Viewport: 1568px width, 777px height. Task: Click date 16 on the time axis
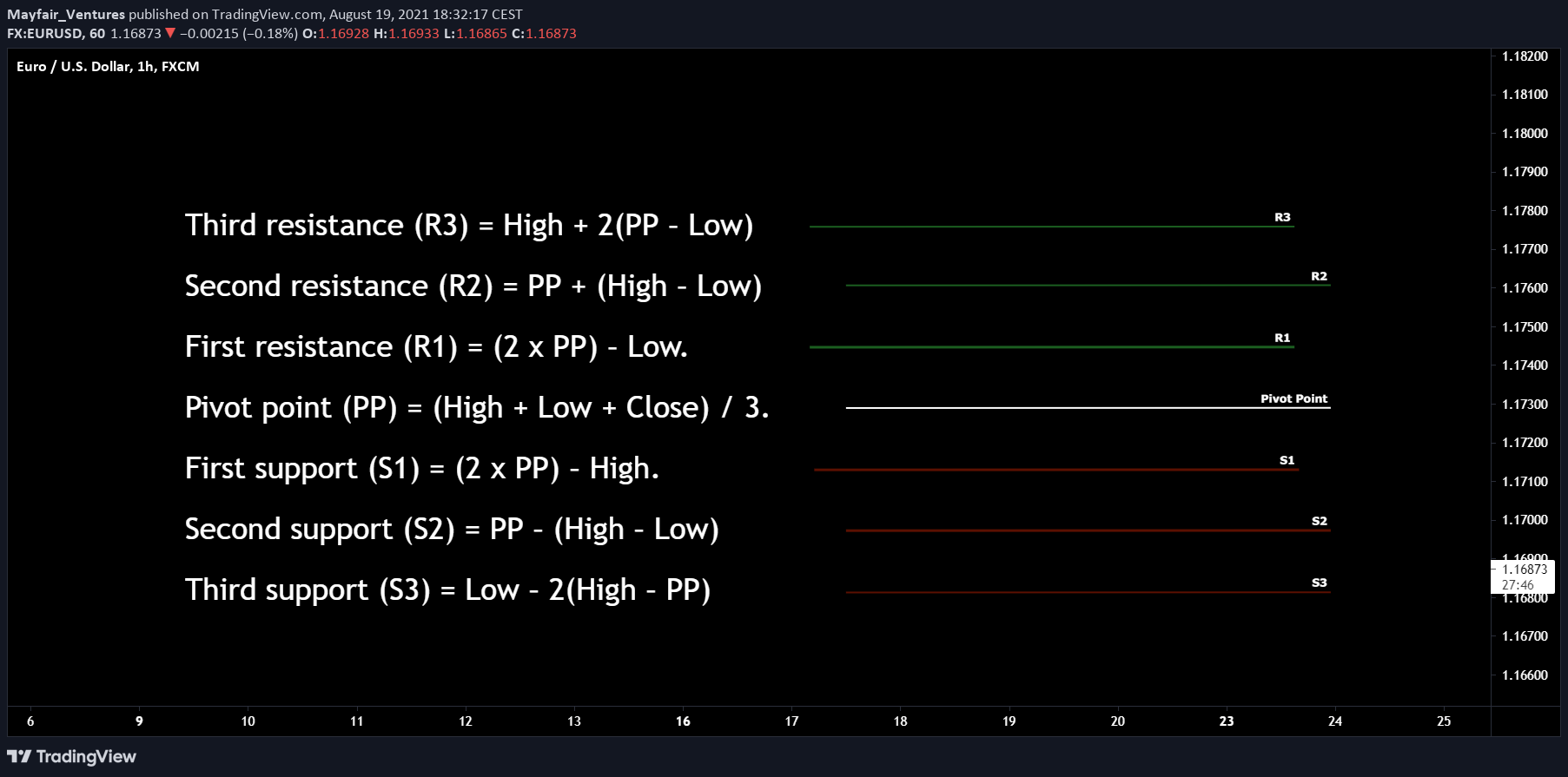[x=683, y=721]
